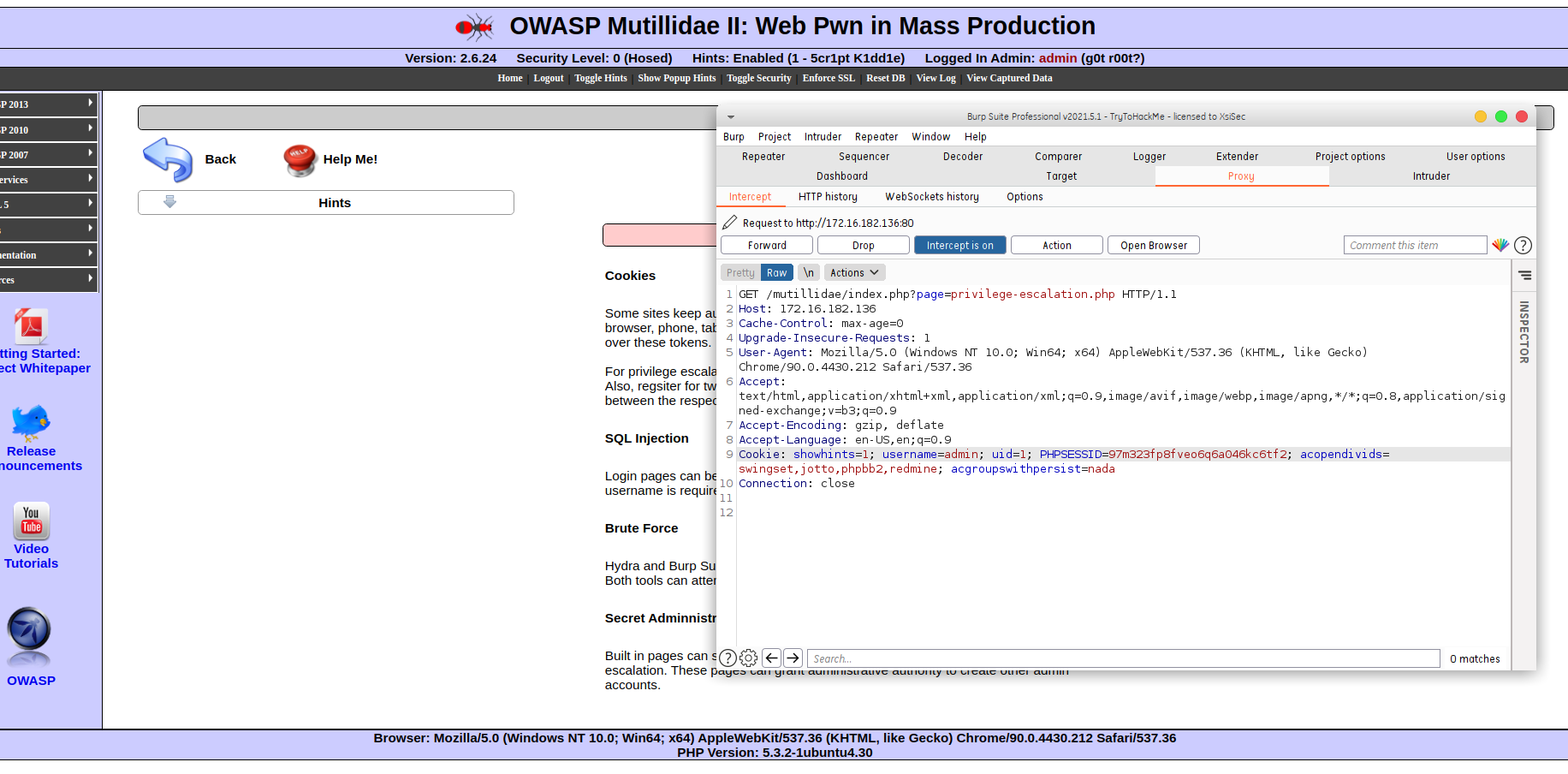Go to previous search match arrow
This screenshot has height=774, width=1568.
coord(771,658)
